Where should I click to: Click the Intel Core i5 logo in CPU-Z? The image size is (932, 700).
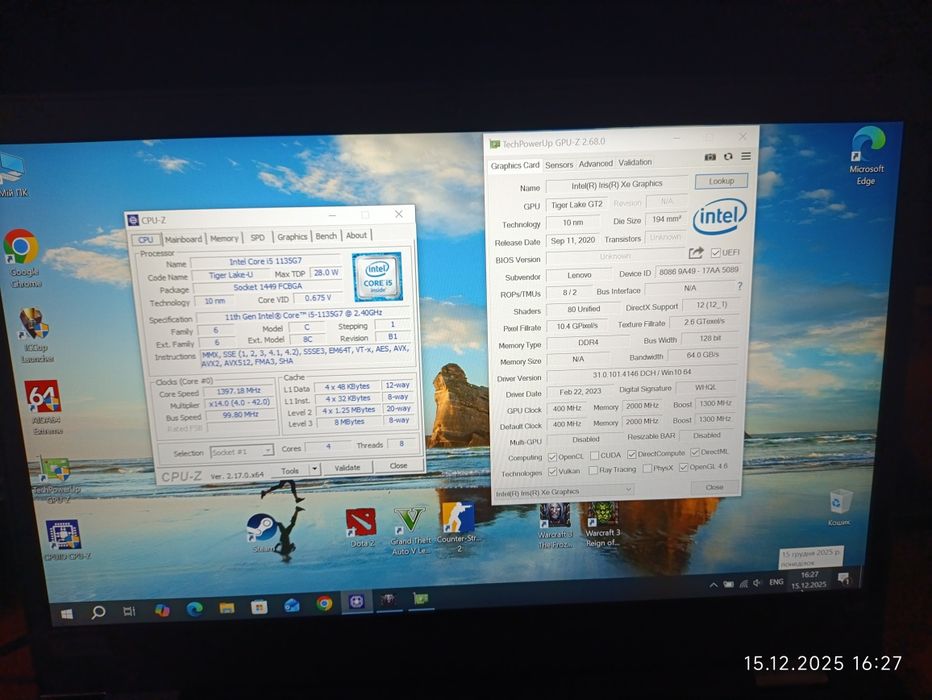pyautogui.click(x=377, y=276)
